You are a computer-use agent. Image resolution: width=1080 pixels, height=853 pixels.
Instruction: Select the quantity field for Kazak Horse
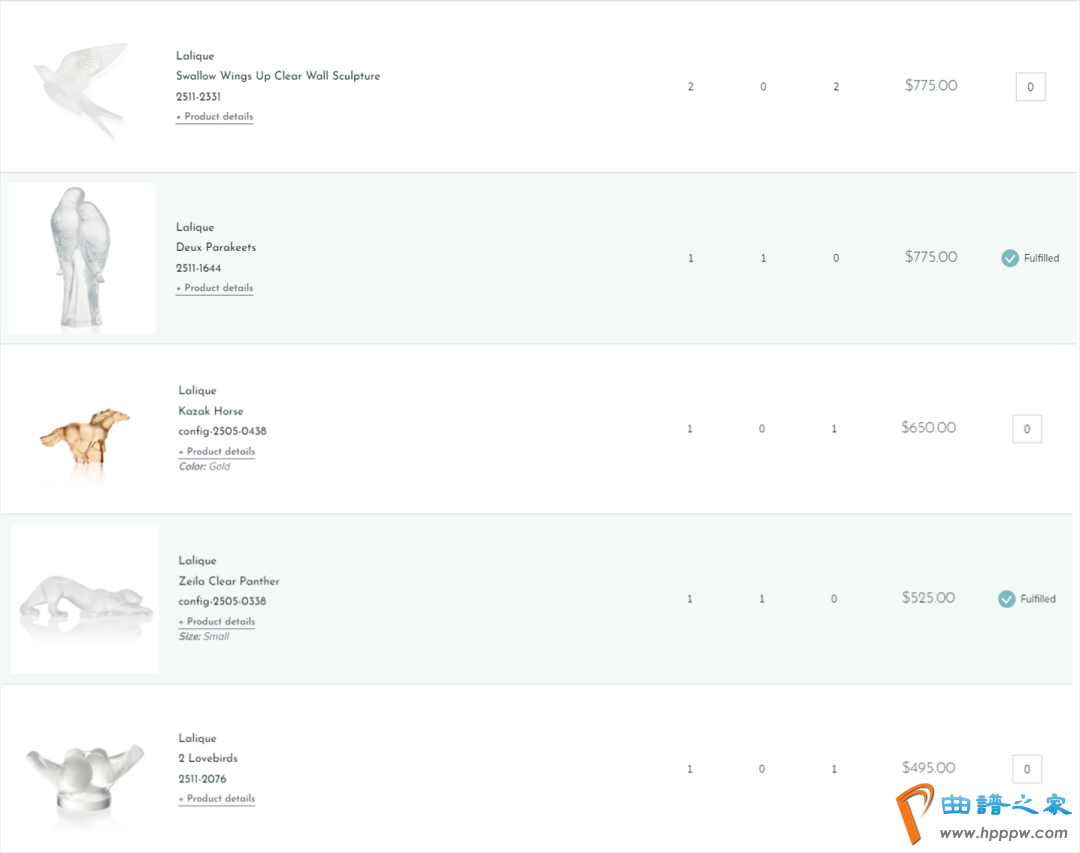click(1027, 429)
